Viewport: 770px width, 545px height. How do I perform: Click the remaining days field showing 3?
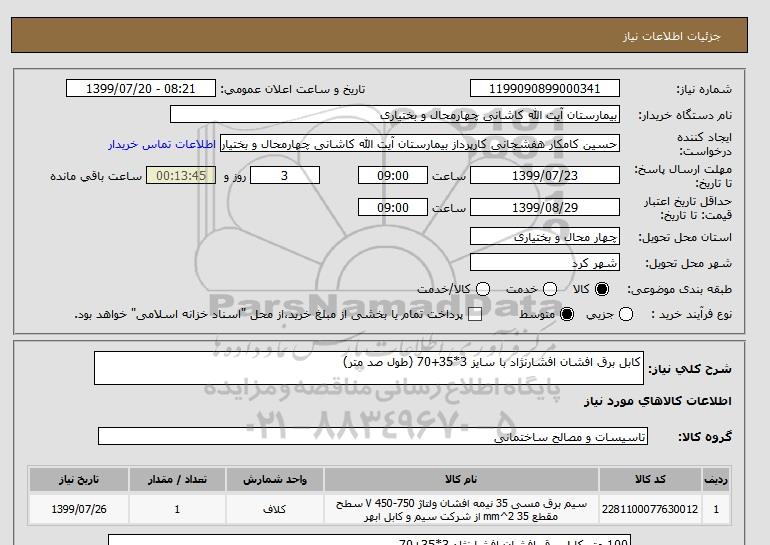click(285, 175)
